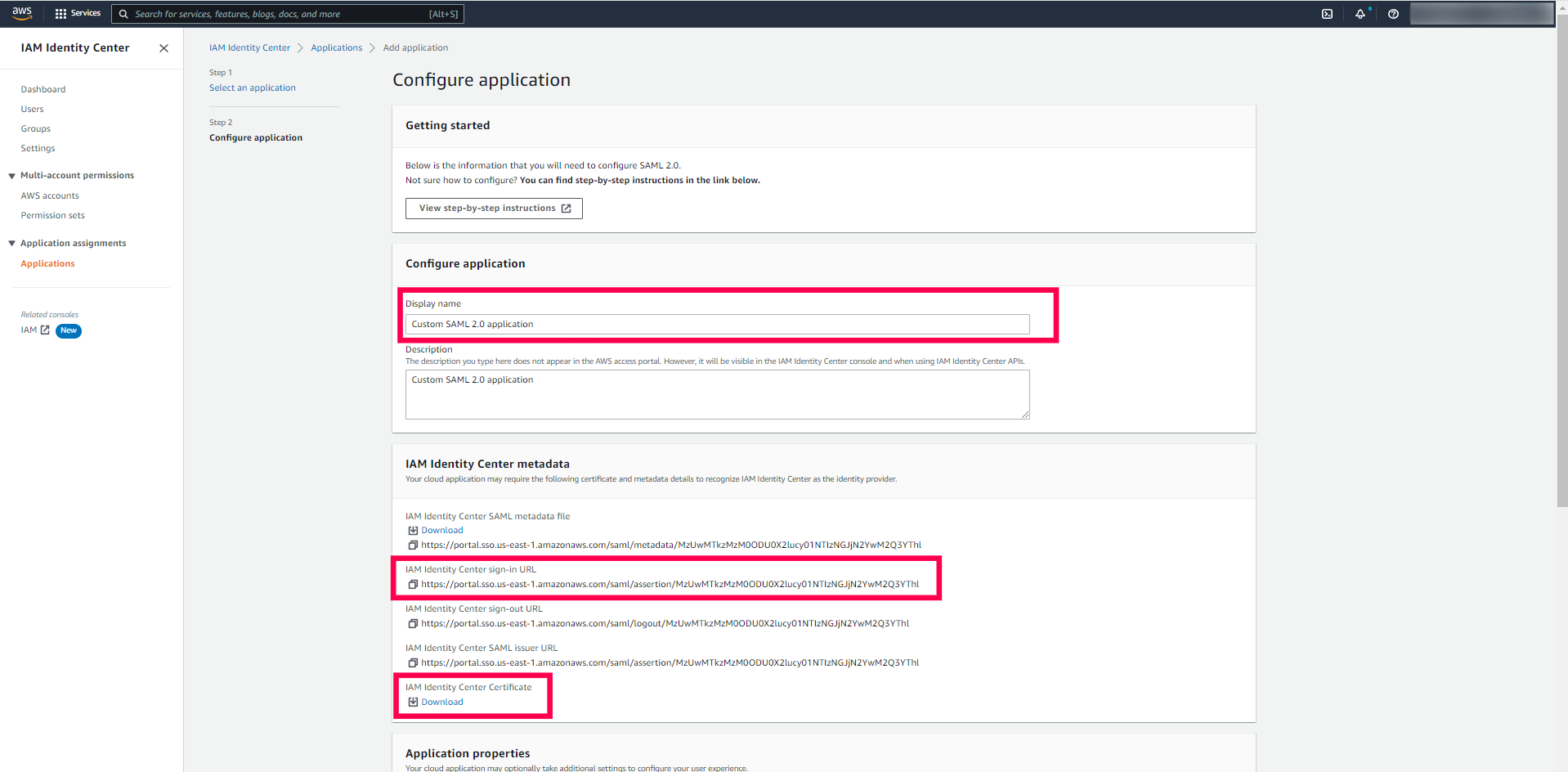Click View step-by-step instructions button
Viewport: 1568px width, 772px height.
coord(494,209)
